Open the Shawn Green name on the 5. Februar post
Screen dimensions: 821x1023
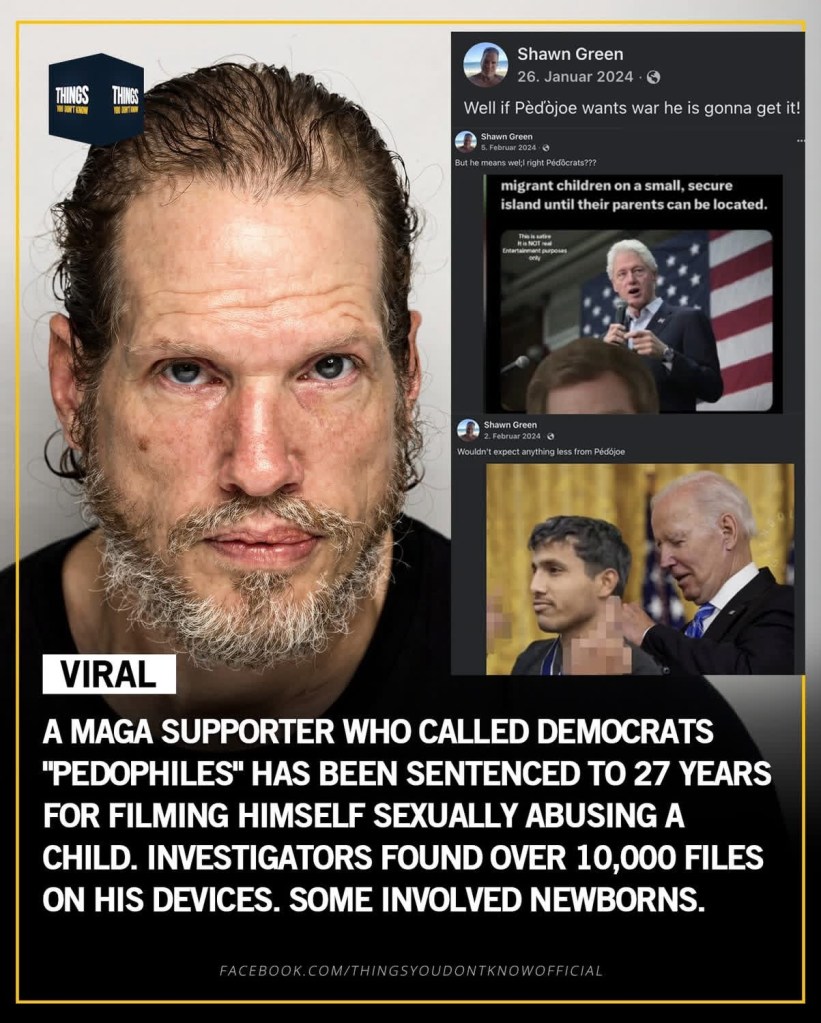coord(506,136)
